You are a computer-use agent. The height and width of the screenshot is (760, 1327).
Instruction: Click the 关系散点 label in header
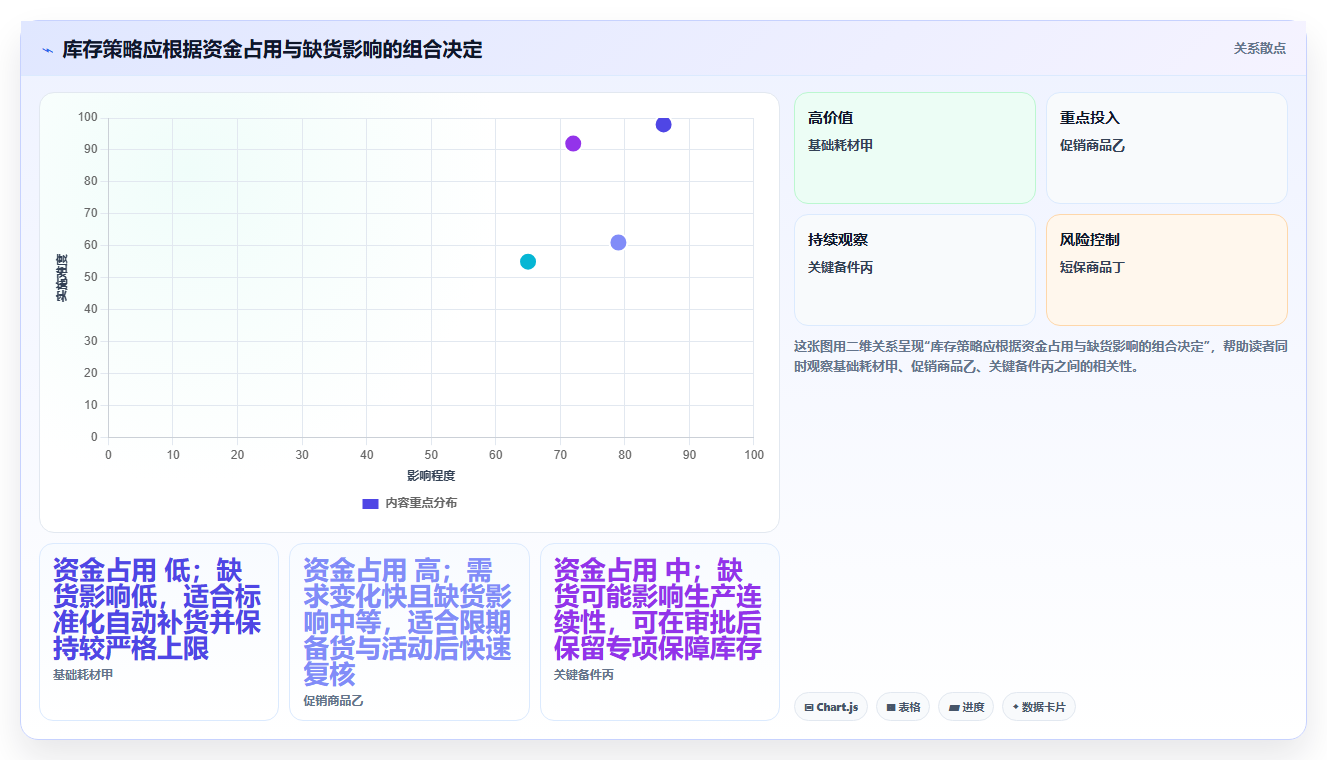tap(1259, 48)
